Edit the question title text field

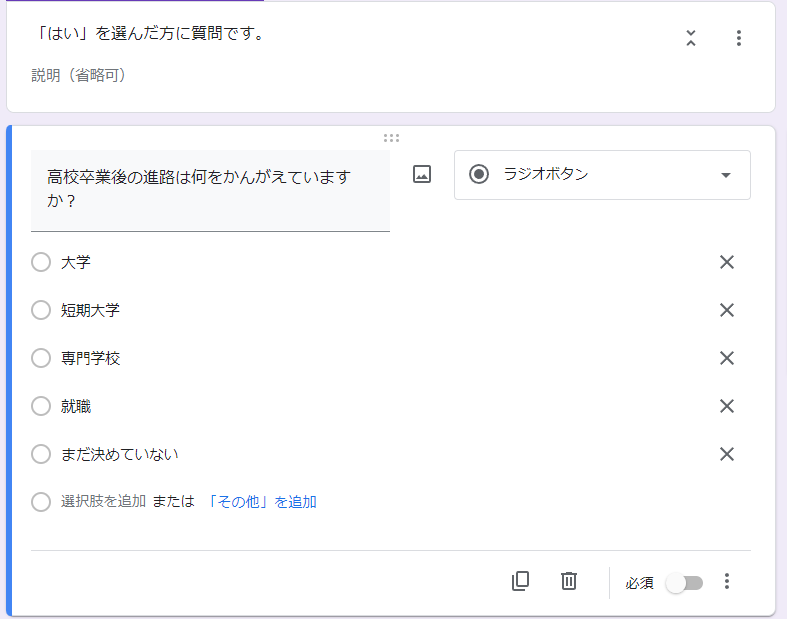[210, 190]
